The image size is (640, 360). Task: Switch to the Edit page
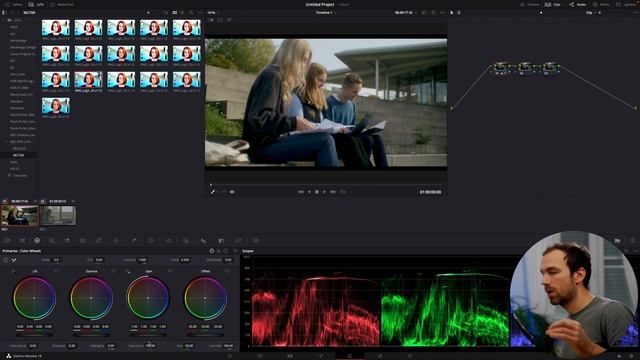point(290,356)
